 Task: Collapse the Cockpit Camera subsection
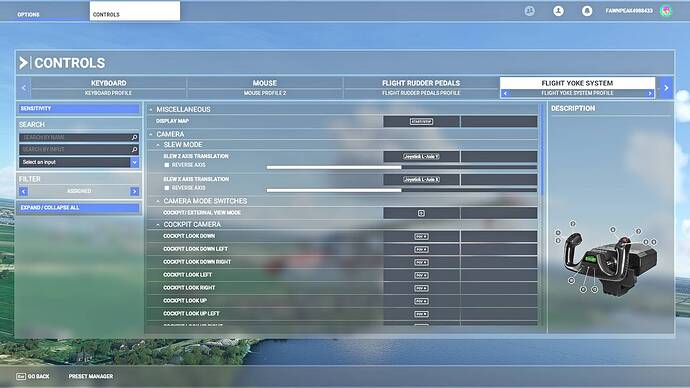coord(158,224)
